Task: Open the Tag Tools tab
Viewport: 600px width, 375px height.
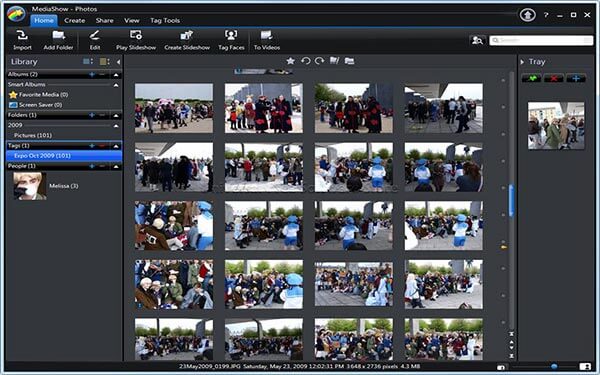Action: pos(165,21)
